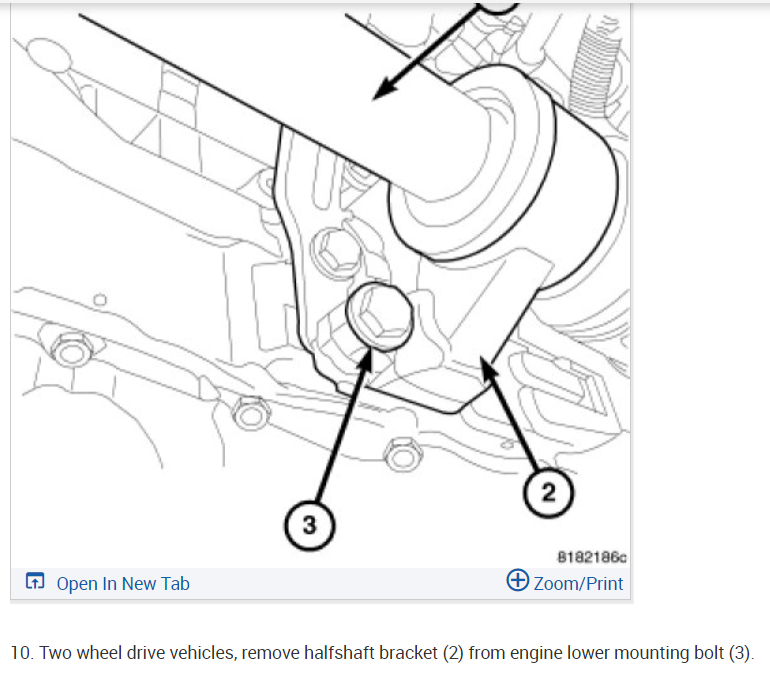Click the partially visible callout circle atop diagram
The image size is (770, 683).
point(498,8)
